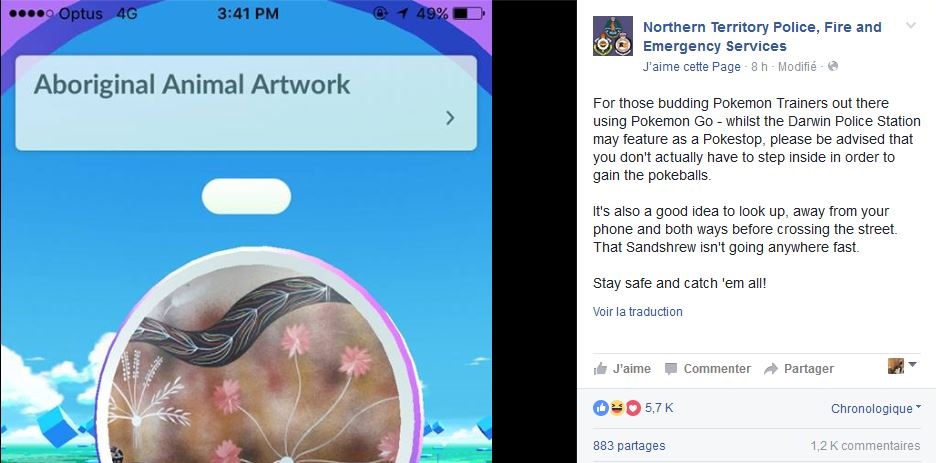Click the Northern Territory Police page avatar
Image resolution: width=936 pixels, height=463 pixels.
click(612, 36)
